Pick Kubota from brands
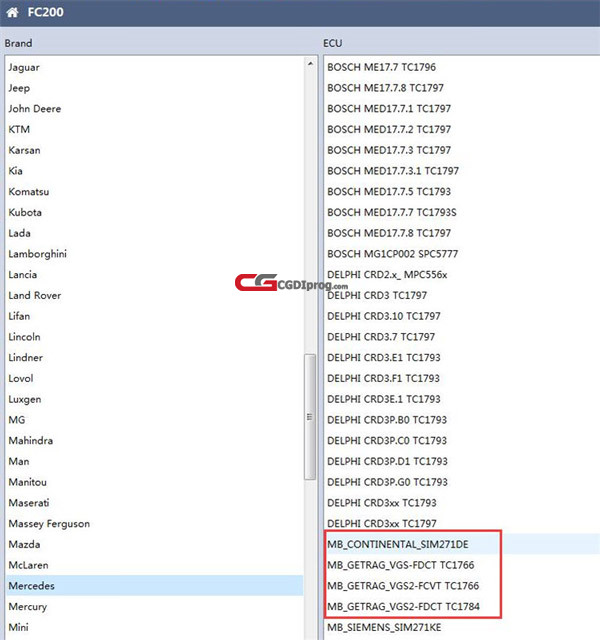The height and width of the screenshot is (640, 600). tap(25, 213)
